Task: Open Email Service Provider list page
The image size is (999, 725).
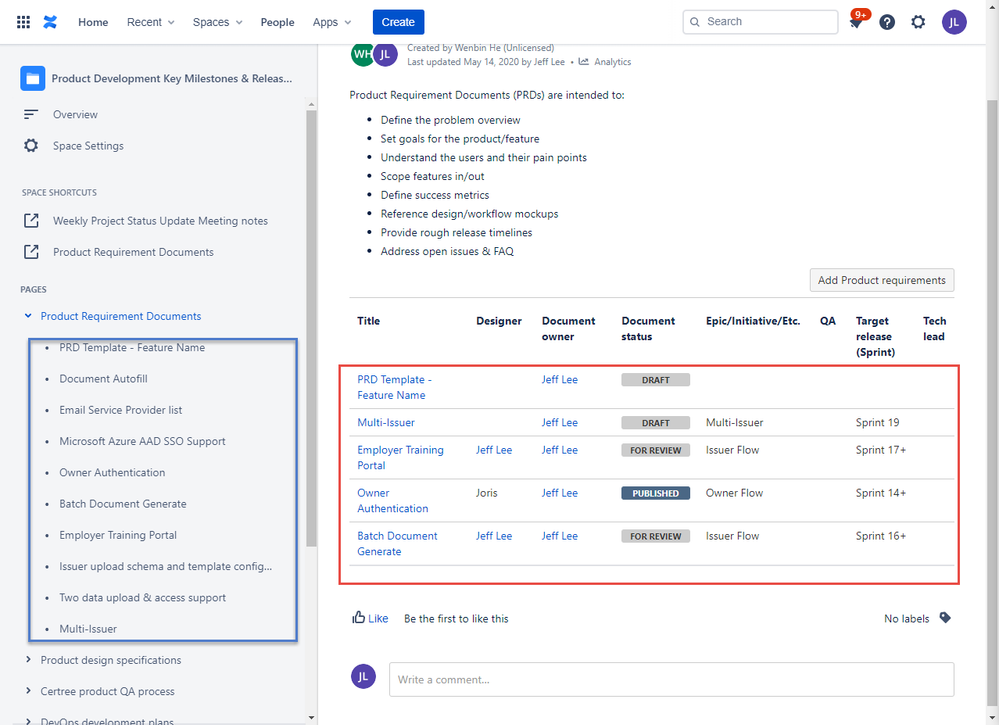Action: [x=120, y=410]
